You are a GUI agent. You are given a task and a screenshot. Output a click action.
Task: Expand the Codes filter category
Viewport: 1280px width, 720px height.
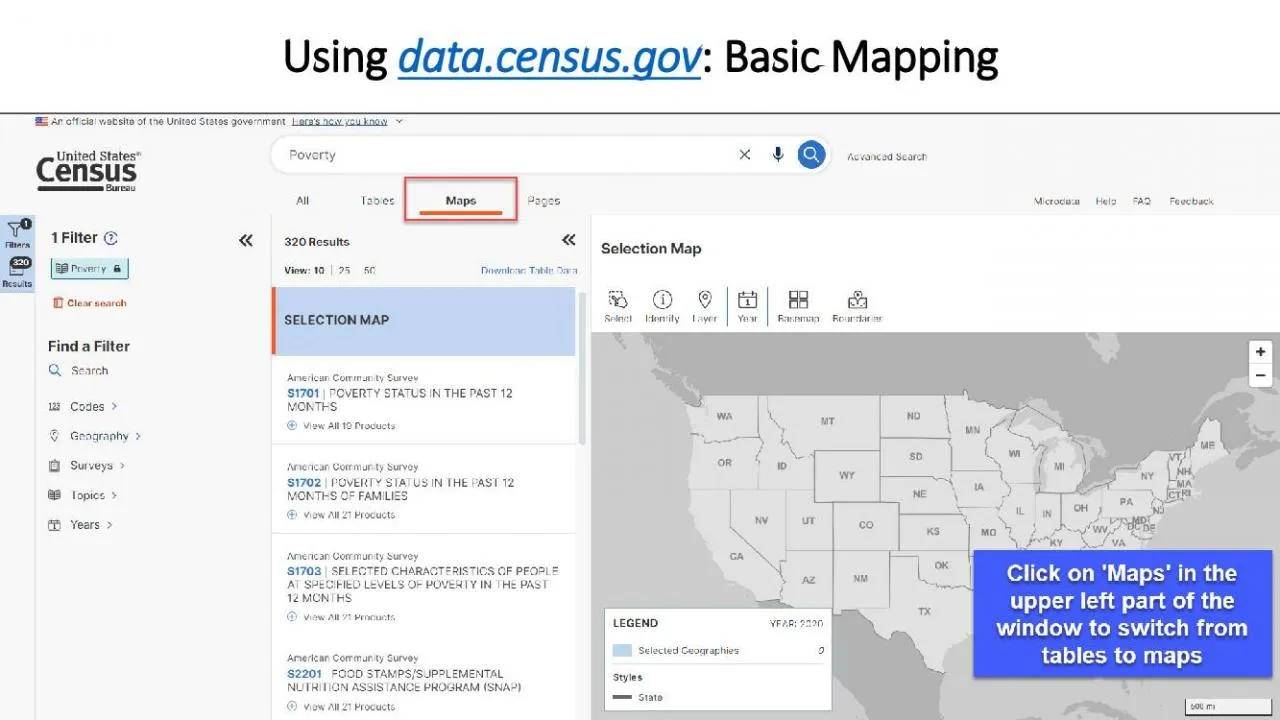tap(83, 406)
